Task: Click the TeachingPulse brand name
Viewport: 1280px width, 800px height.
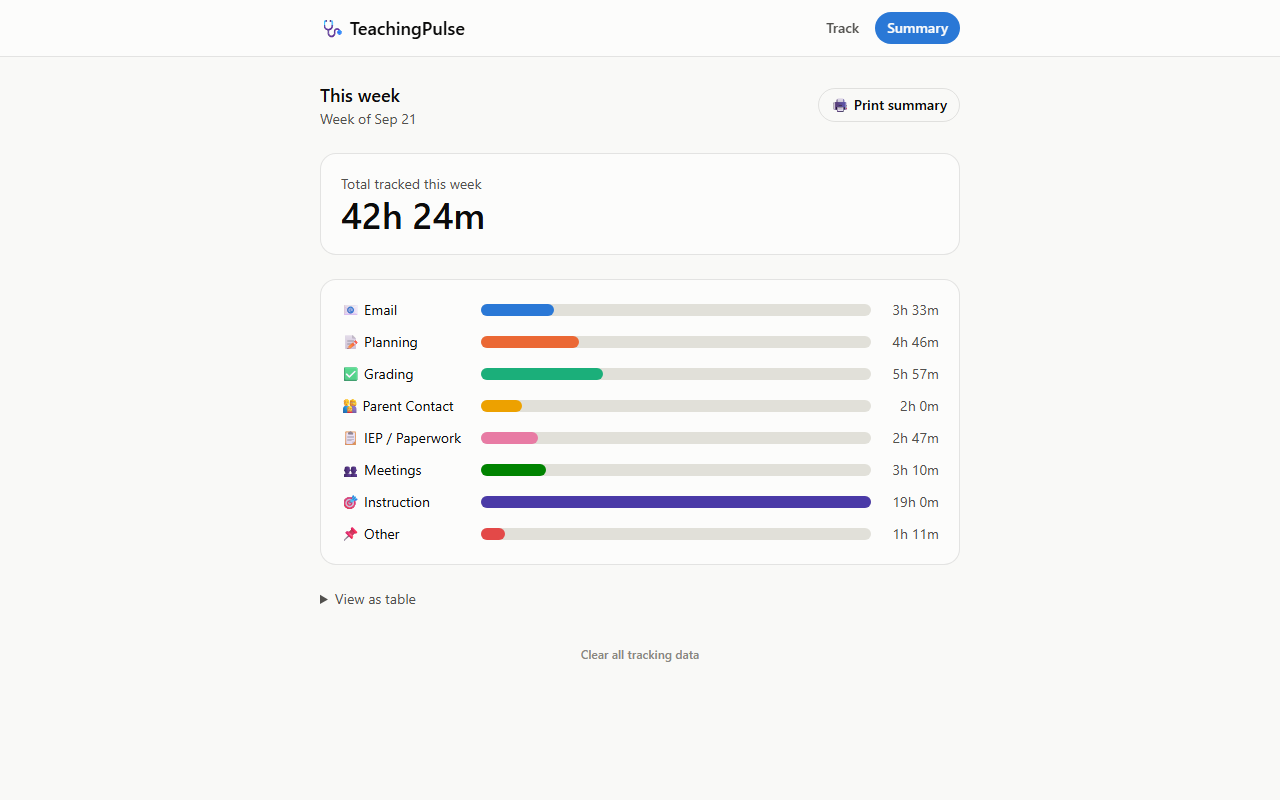Action: pyautogui.click(x=407, y=28)
